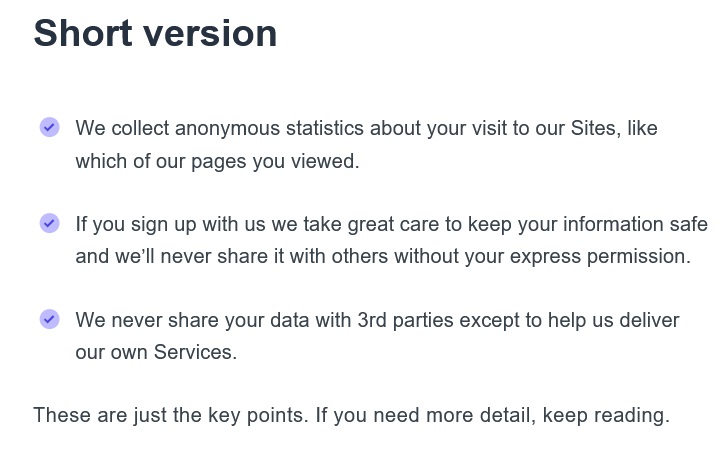Screen dimensions: 728x462
Task: Click the line "which of our pages you viewed."
Action: pyautogui.click(x=217, y=162)
